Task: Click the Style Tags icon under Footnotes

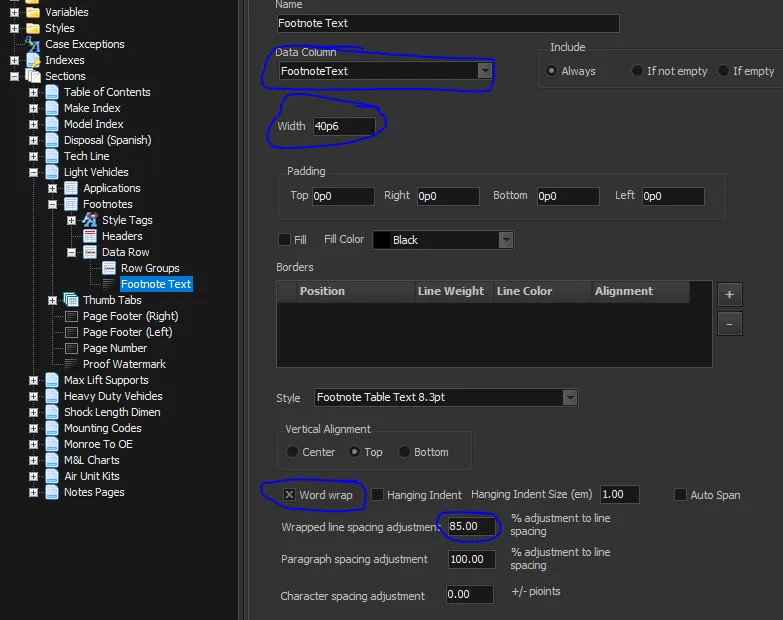Action: 89,220
